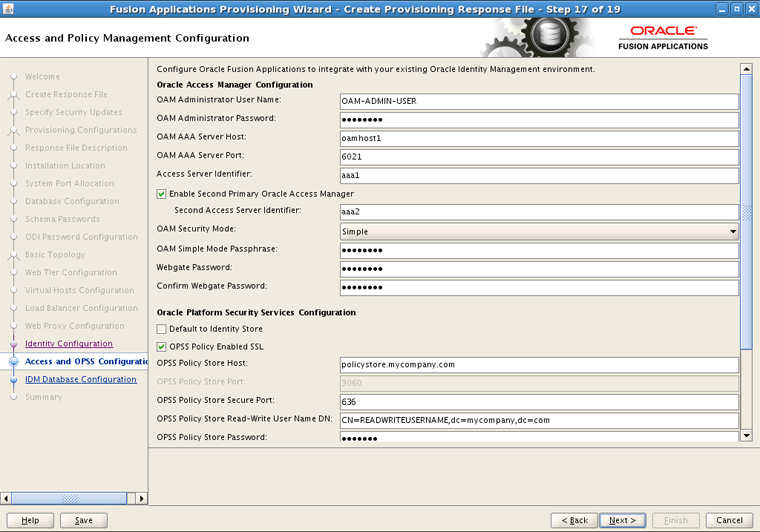Click the Access Server Identifier field
The width and height of the screenshot is (760, 532).
(539, 175)
